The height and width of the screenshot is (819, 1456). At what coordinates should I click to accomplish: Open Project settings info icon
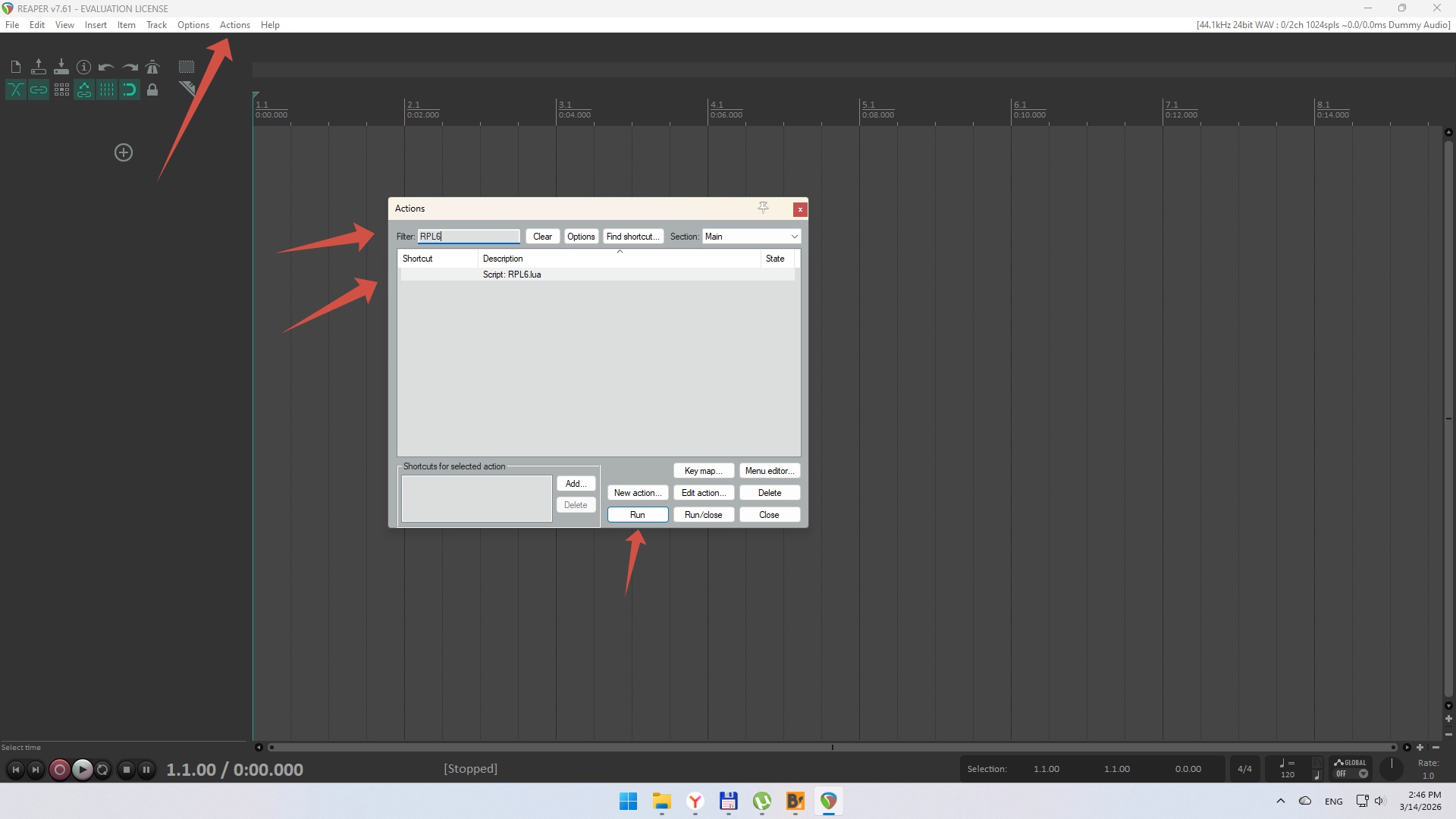coord(84,67)
